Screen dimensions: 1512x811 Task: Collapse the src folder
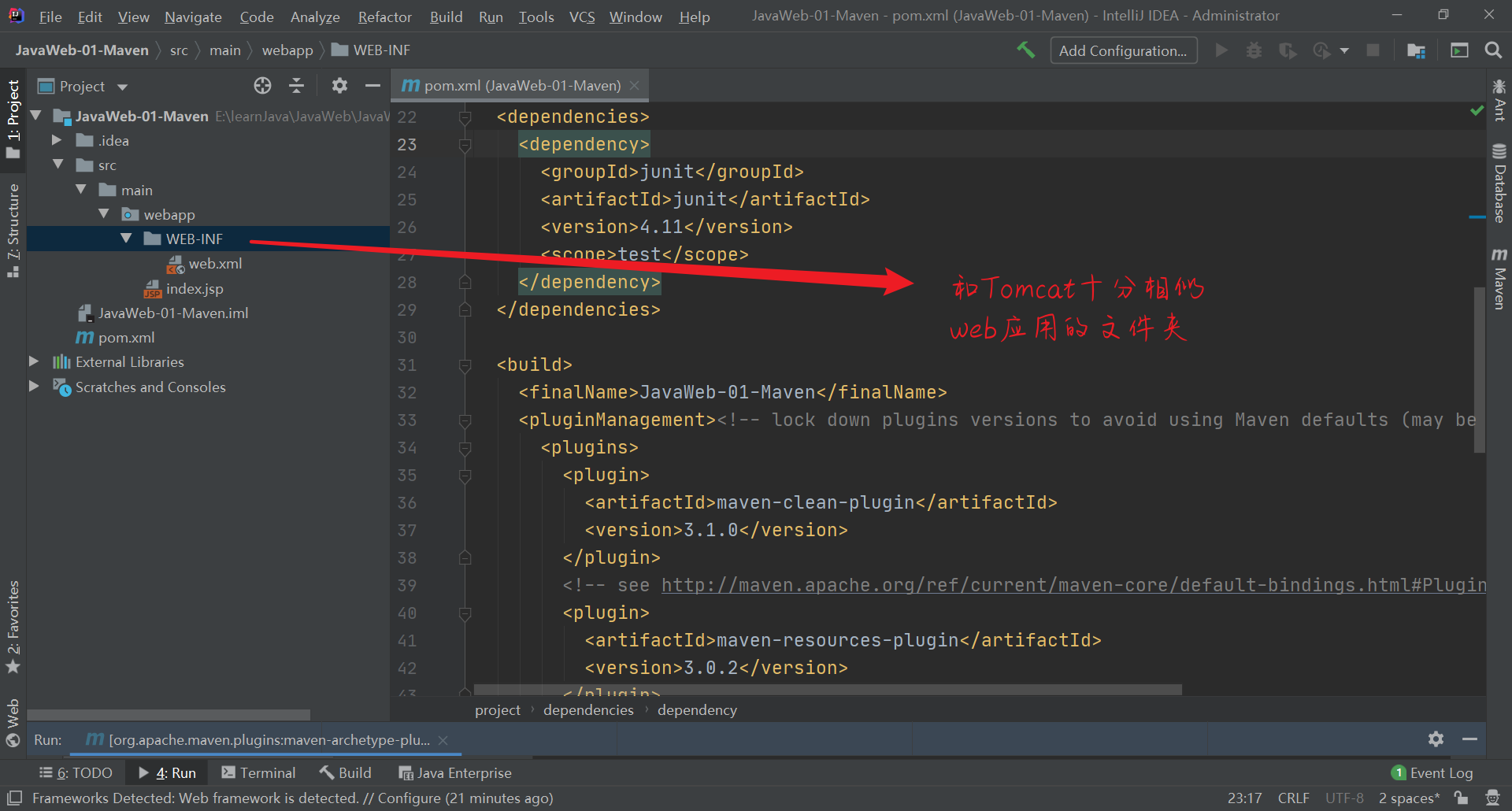pos(58,165)
